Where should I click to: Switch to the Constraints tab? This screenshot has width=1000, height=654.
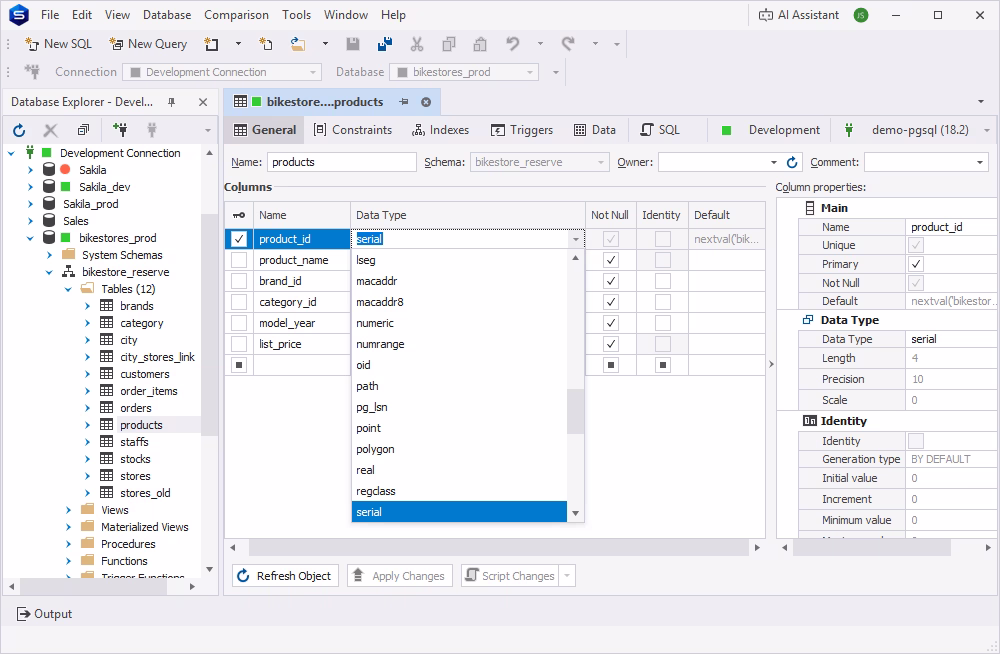point(353,130)
